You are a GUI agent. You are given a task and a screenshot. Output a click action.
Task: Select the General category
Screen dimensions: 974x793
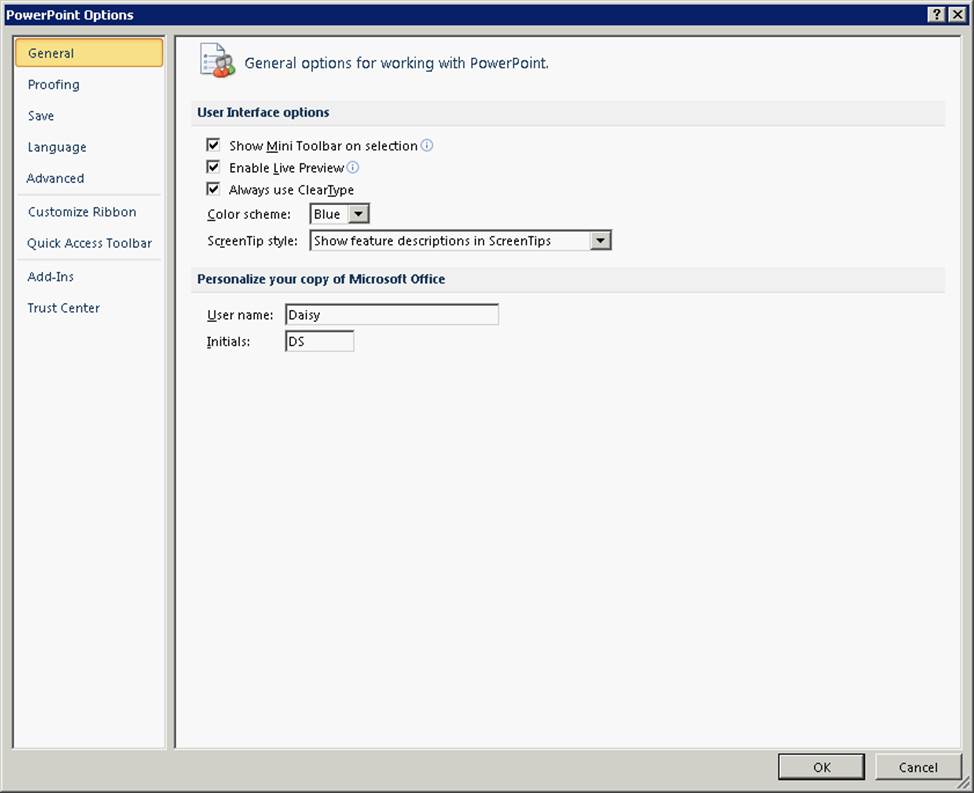[x=89, y=53]
